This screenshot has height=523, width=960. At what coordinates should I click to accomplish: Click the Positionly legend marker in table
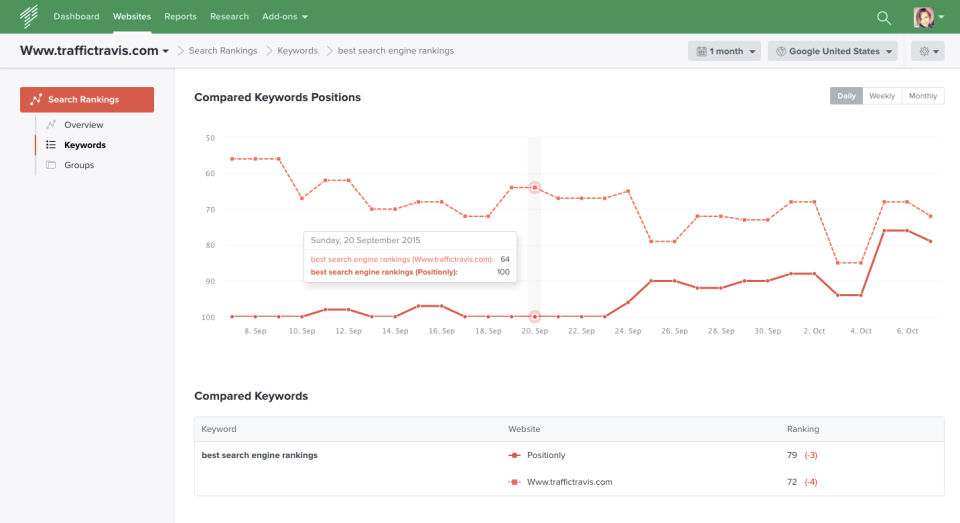click(514, 455)
